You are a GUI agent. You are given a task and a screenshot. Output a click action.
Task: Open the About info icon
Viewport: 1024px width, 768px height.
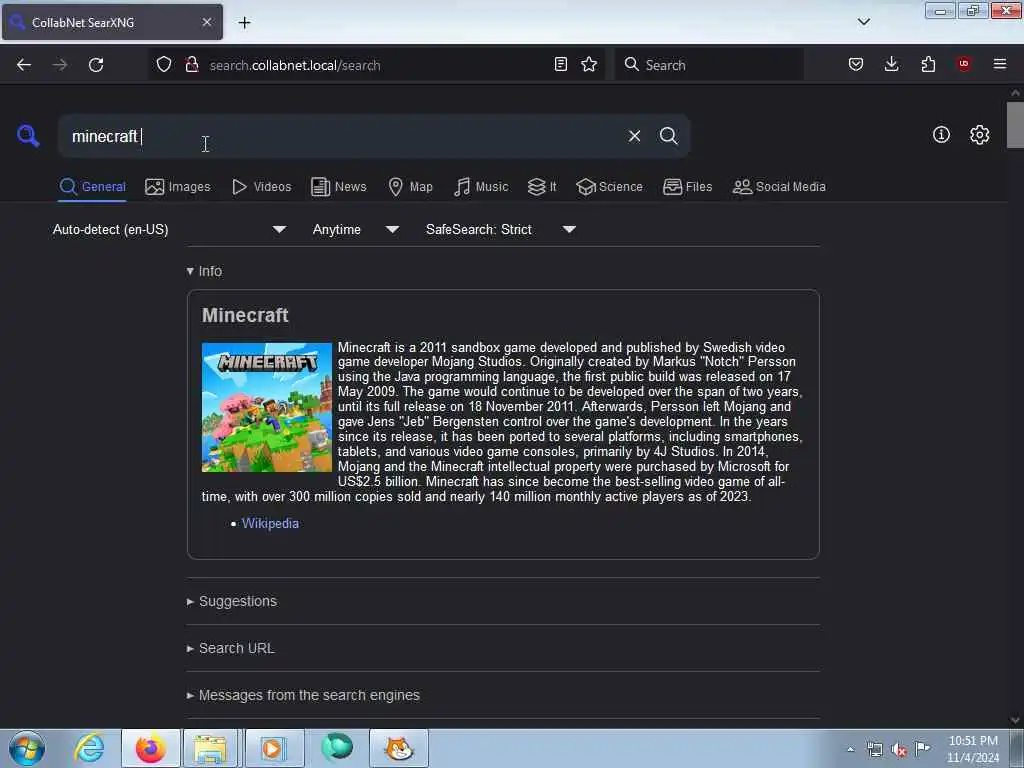[x=941, y=135]
